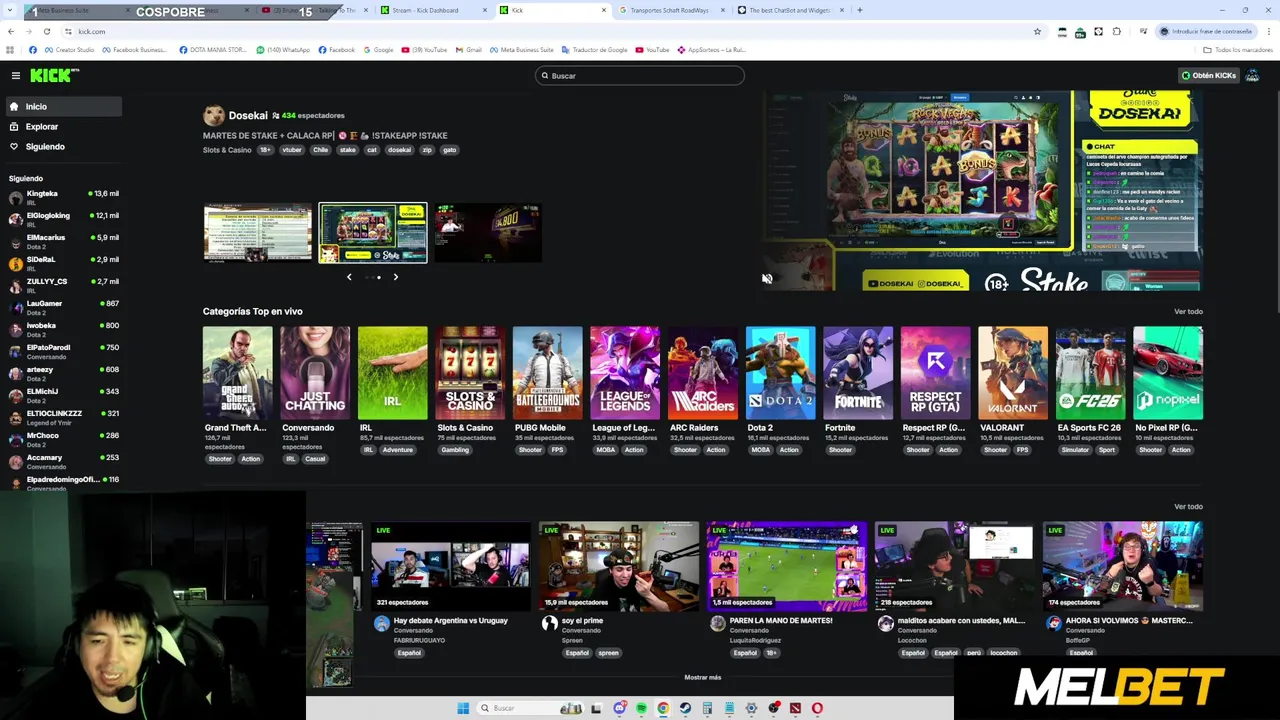Click the Chile stream tag
1280x720 pixels.
click(x=320, y=150)
